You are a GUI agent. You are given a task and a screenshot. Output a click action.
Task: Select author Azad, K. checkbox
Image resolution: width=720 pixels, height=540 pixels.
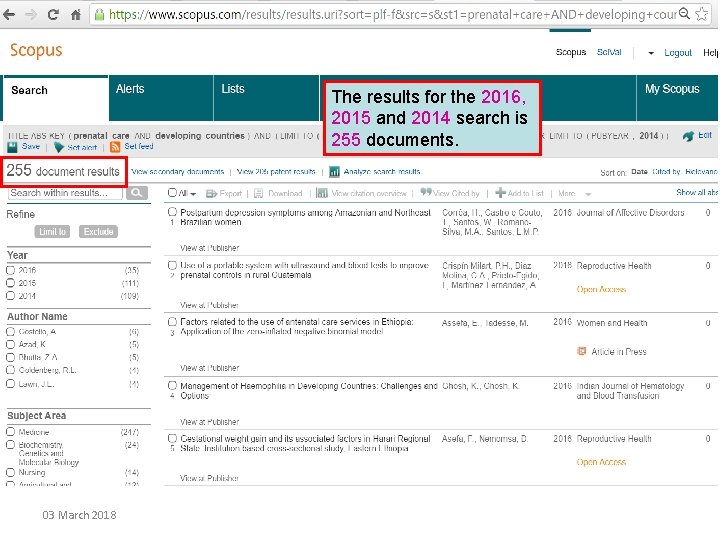[11, 344]
